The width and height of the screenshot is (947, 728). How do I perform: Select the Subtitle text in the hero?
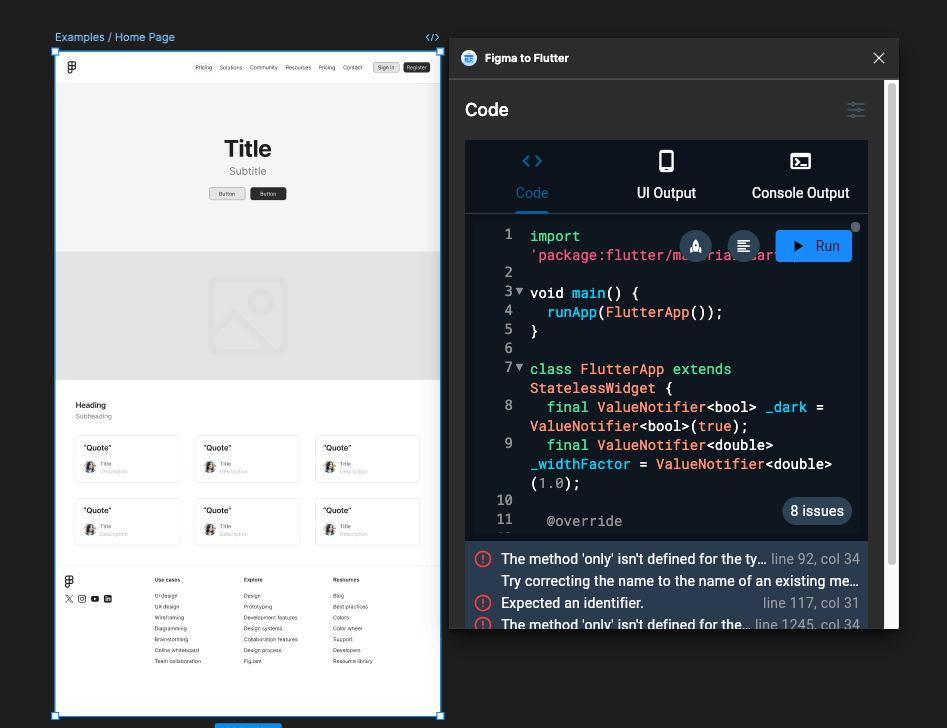[x=248, y=172]
